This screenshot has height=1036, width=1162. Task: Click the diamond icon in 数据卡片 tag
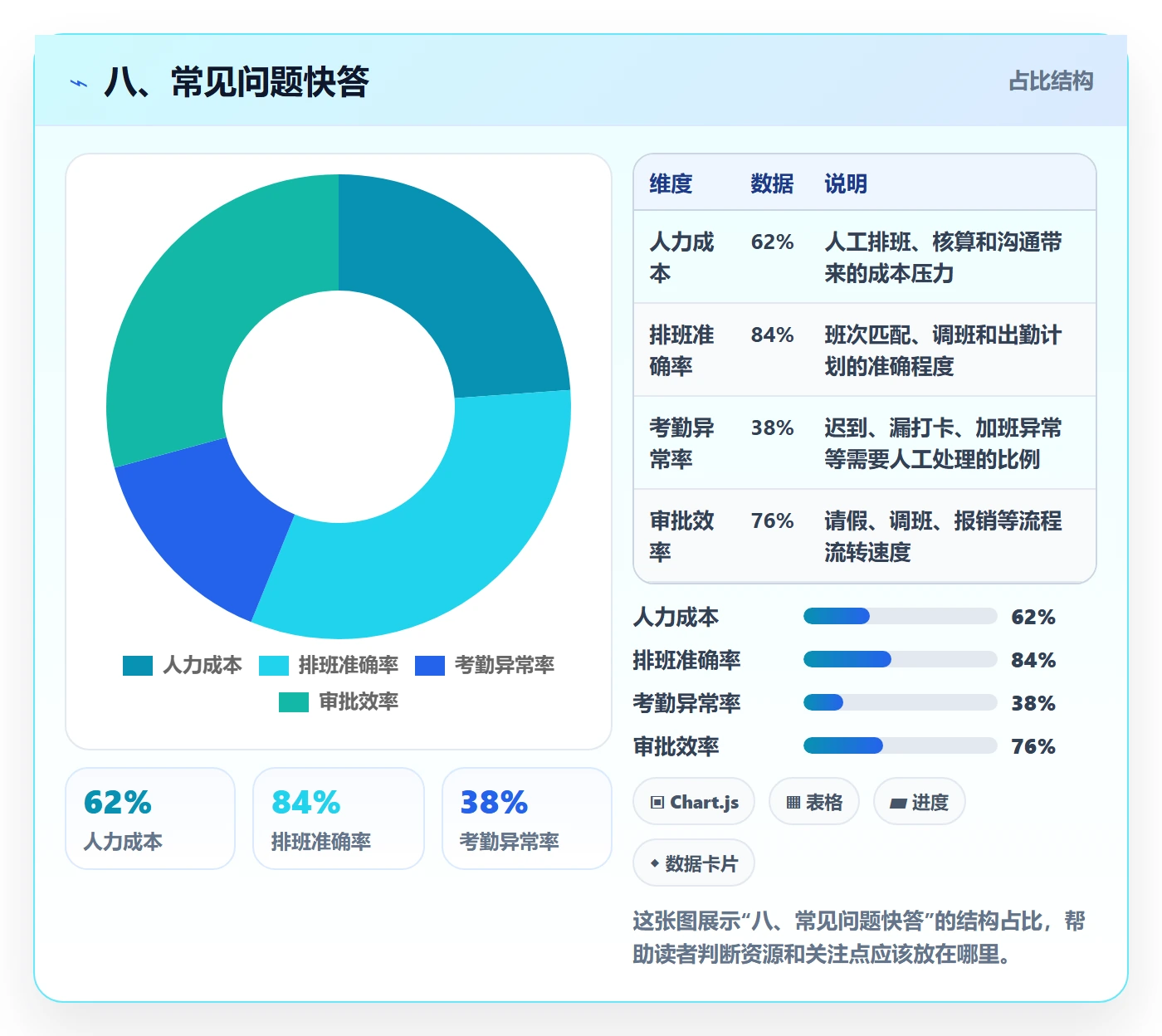tap(655, 864)
